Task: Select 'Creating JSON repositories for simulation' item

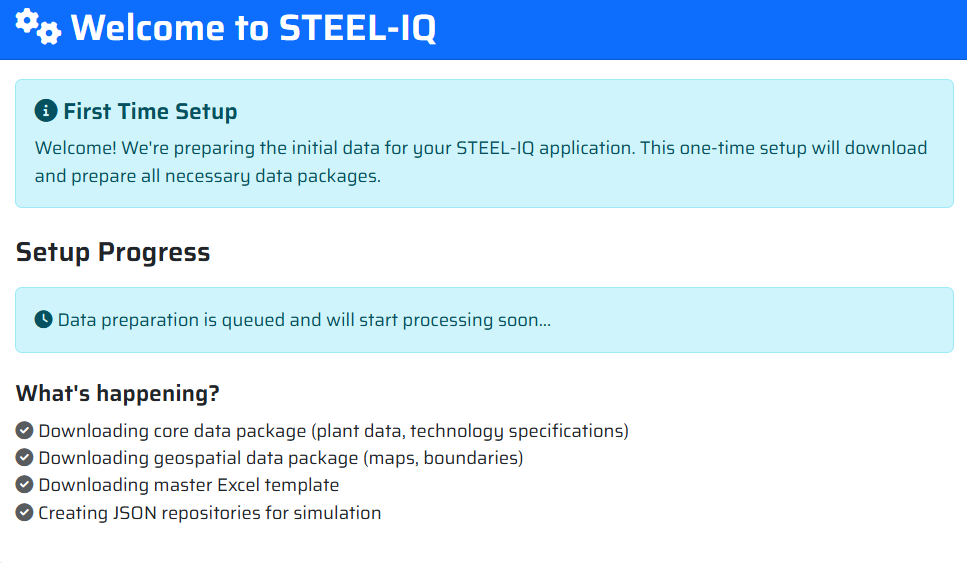Action: pos(209,513)
